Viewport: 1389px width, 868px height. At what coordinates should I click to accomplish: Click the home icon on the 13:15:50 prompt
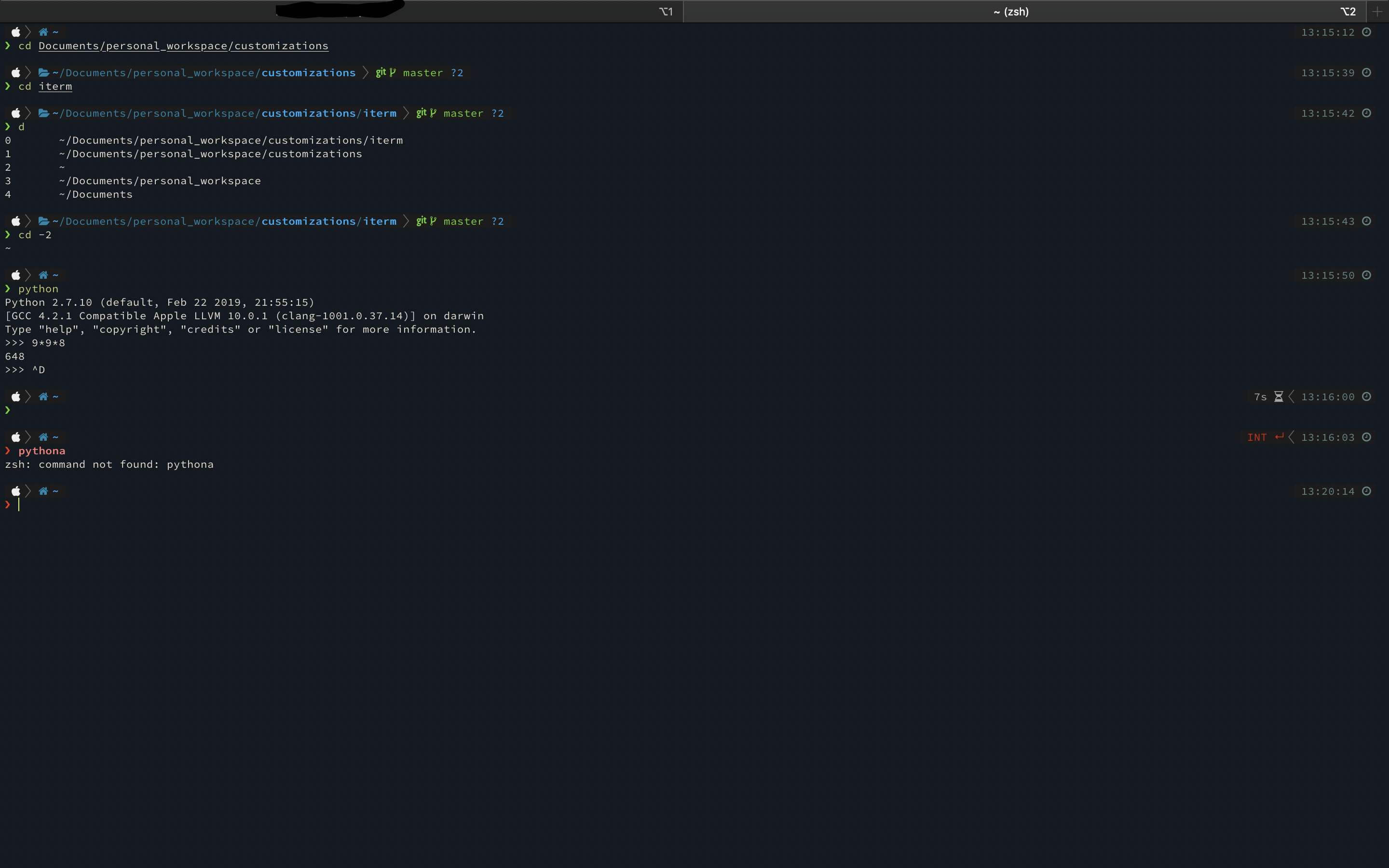(x=43, y=275)
